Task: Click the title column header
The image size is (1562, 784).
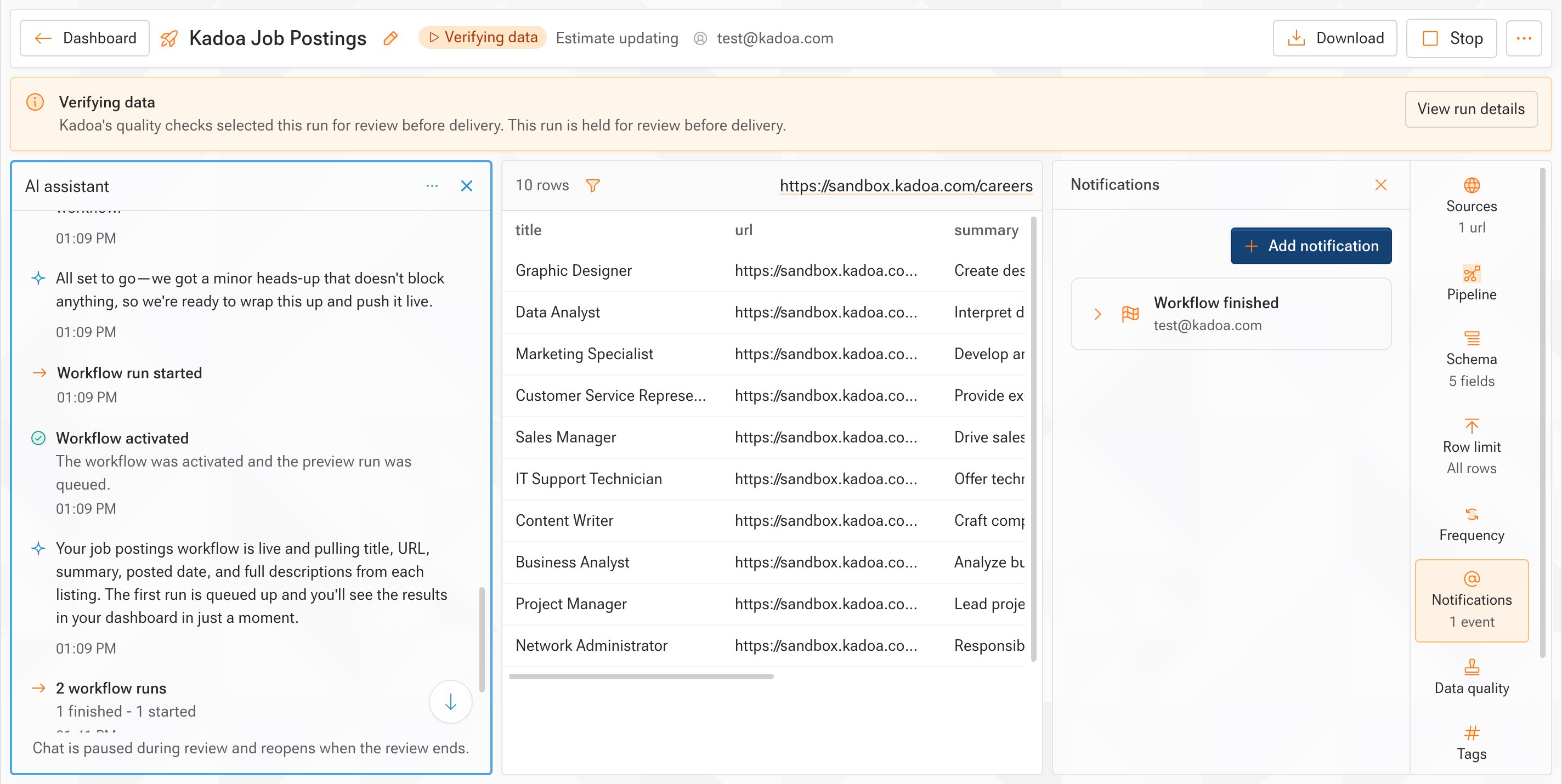Action: [x=528, y=230]
